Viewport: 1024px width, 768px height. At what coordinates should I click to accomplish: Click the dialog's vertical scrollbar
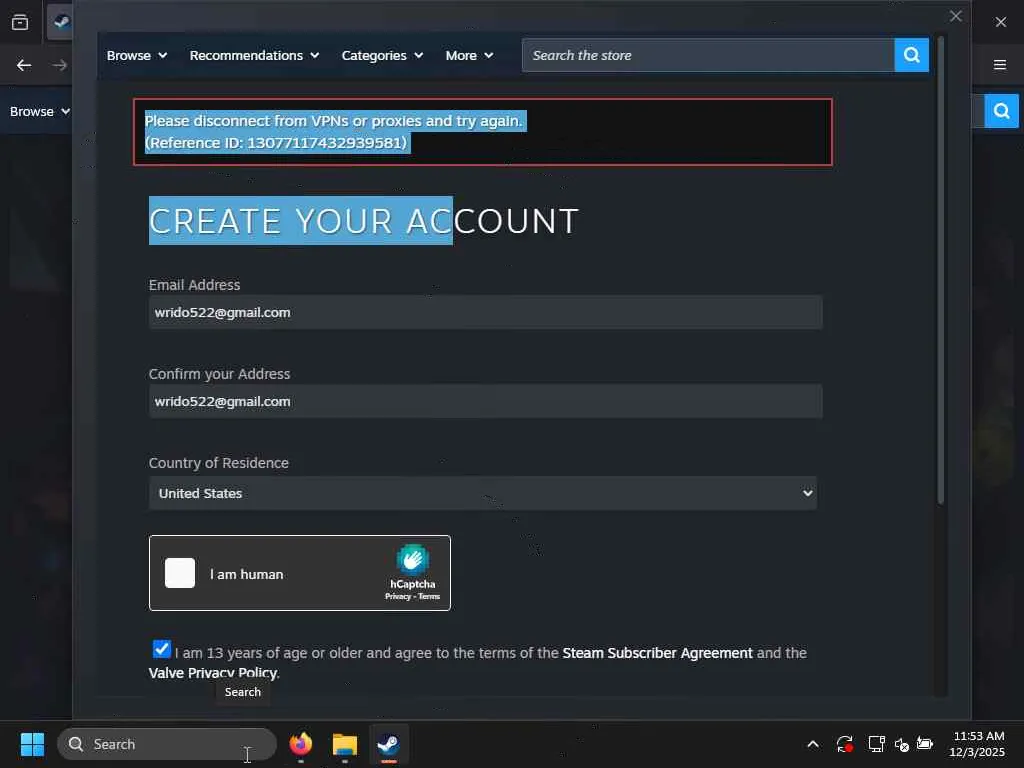pyautogui.click(x=941, y=270)
